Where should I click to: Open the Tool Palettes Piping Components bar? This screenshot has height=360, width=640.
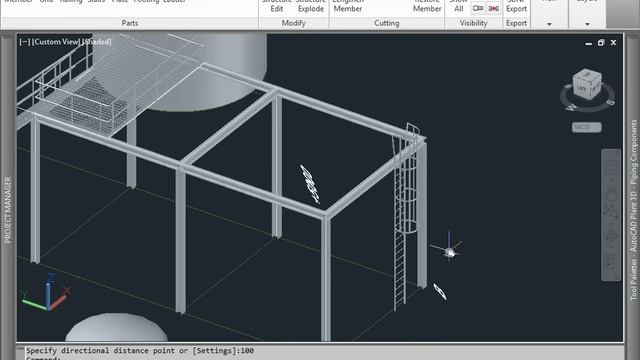(x=633, y=210)
